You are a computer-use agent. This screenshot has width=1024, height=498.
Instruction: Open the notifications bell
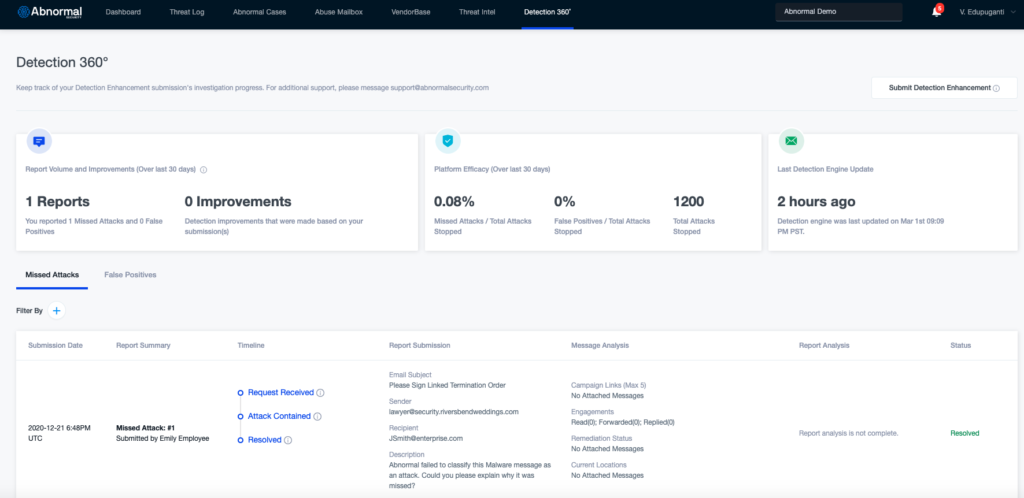click(936, 12)
